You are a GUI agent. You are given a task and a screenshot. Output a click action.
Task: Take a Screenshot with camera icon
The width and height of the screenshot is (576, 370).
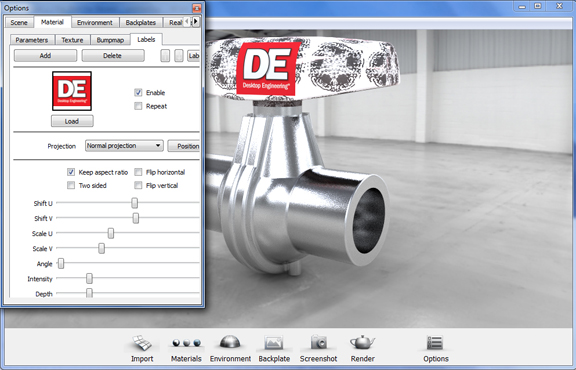pos(318,348)
